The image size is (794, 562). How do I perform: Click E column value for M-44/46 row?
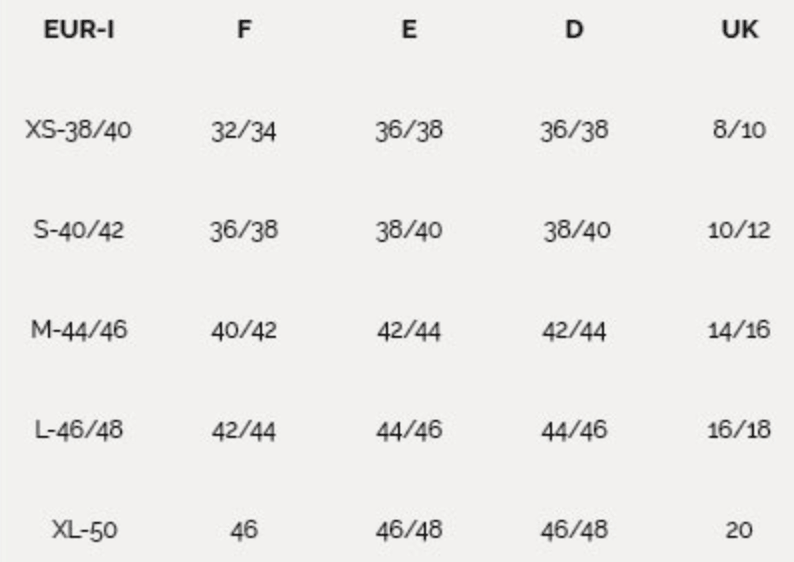[409, 330]
